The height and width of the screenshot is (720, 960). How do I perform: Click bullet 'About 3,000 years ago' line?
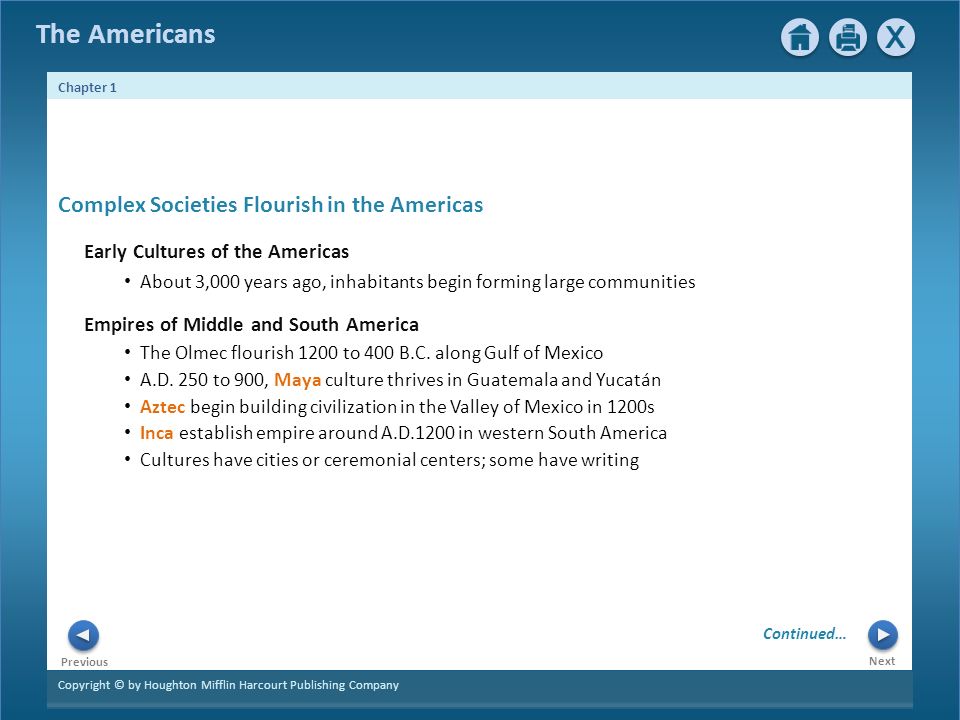418,282
